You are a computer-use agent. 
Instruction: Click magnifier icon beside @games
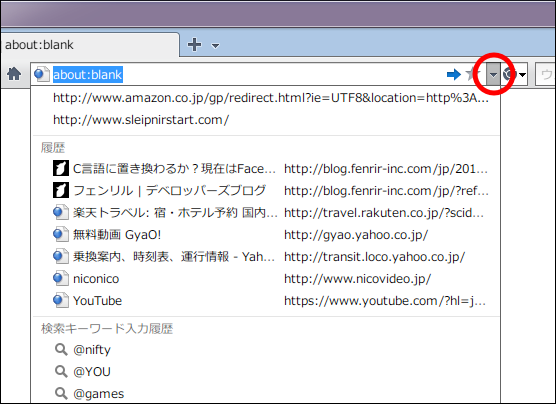61,394
